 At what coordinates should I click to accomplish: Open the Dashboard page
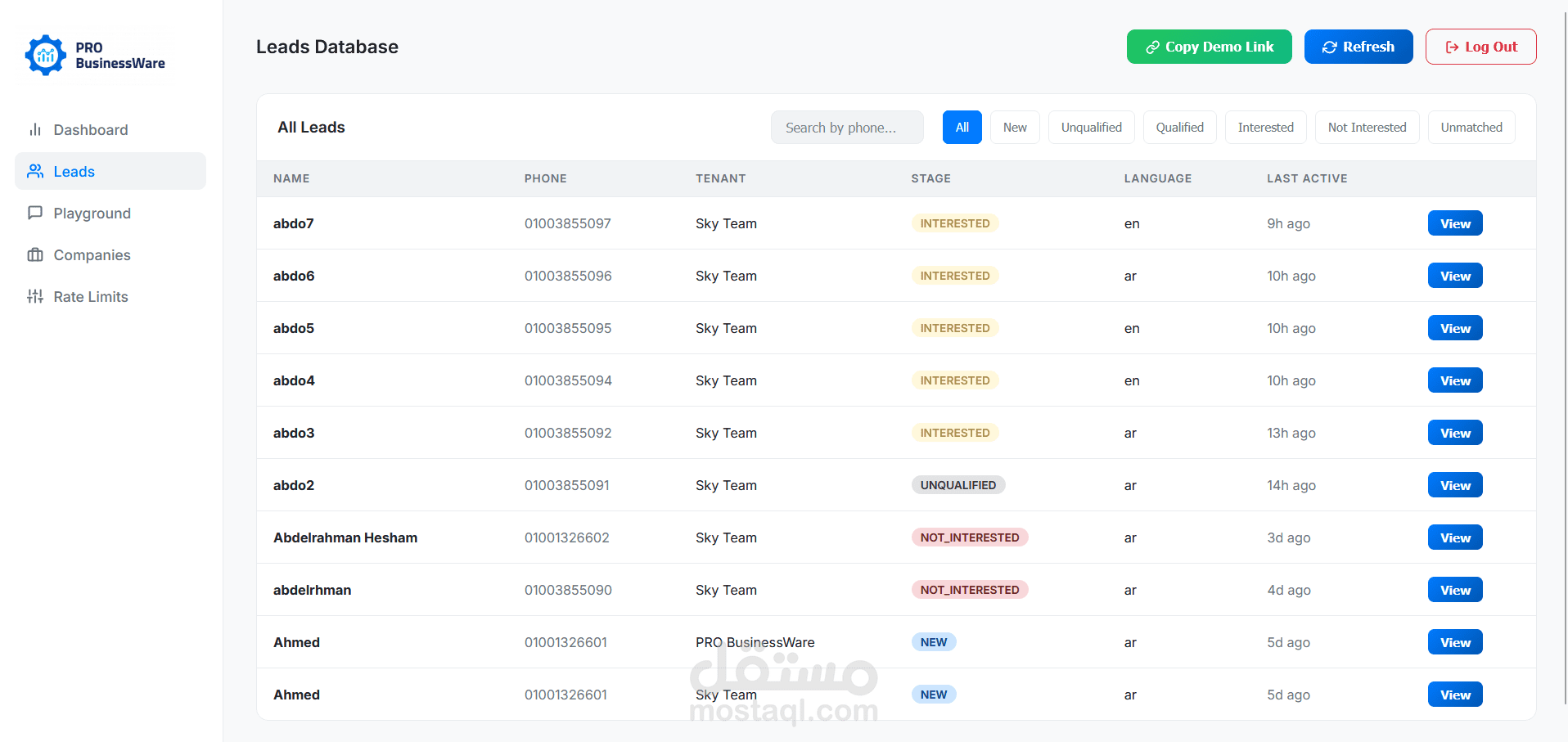pyautogui.click(x=110, y=129)
